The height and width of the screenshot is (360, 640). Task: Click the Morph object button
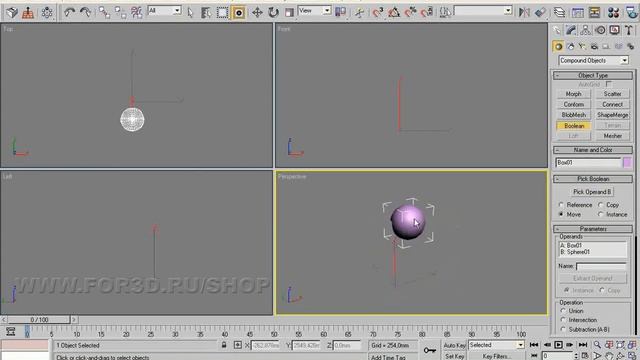[x=573, y=94]
